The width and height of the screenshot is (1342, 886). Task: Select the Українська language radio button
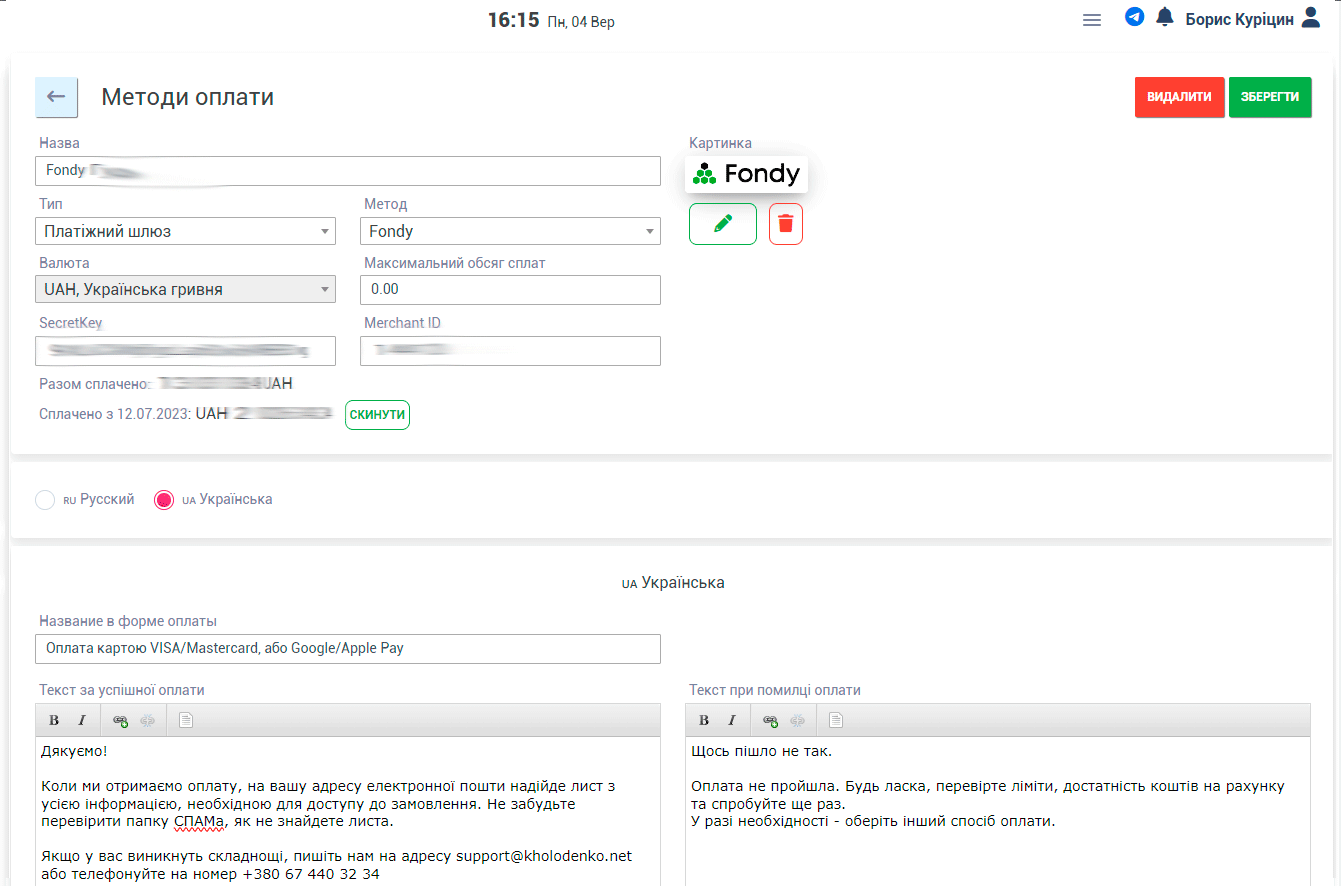164,500
